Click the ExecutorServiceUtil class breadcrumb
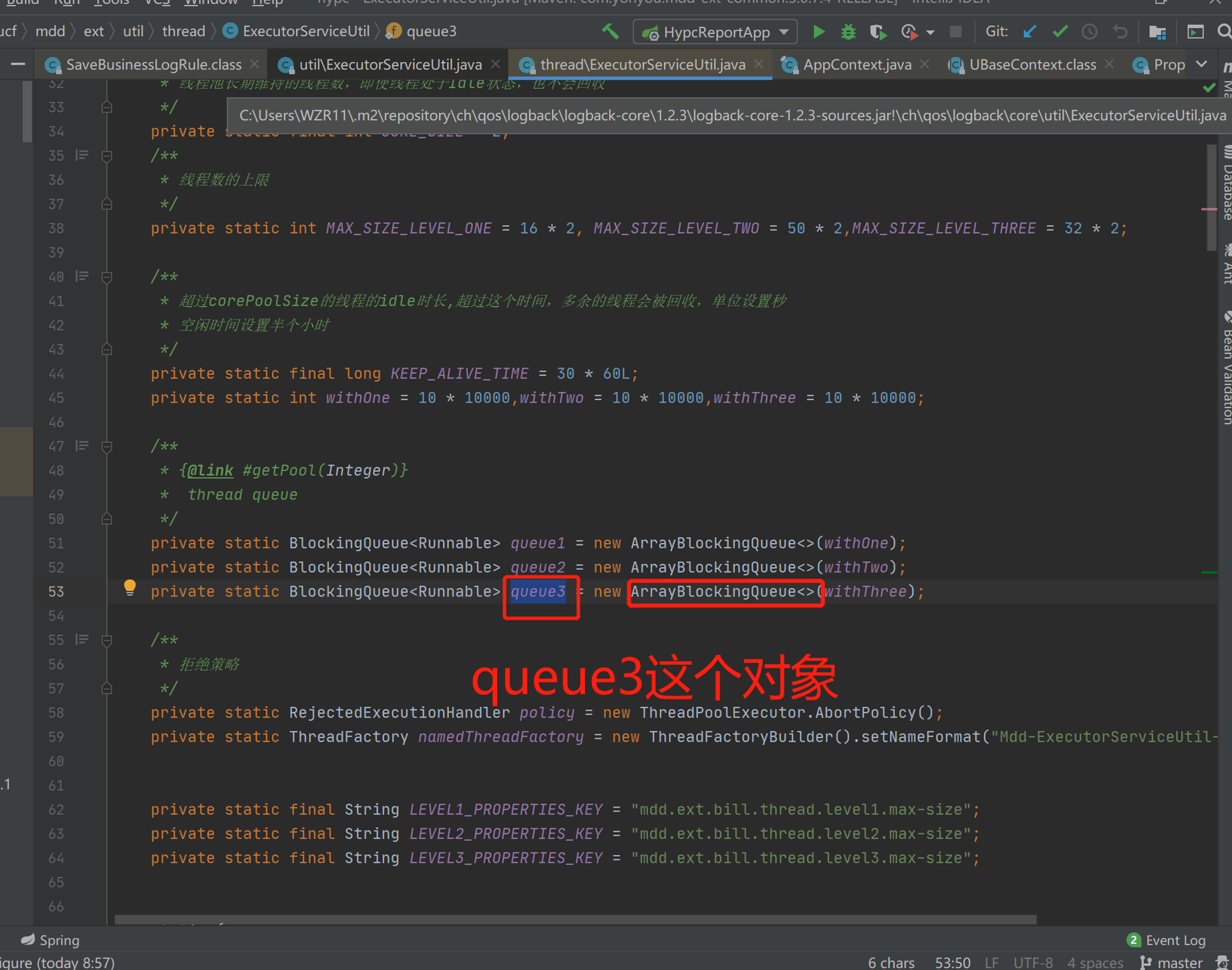The height and width of the screenshot is (970, 1232). [297, 31]
